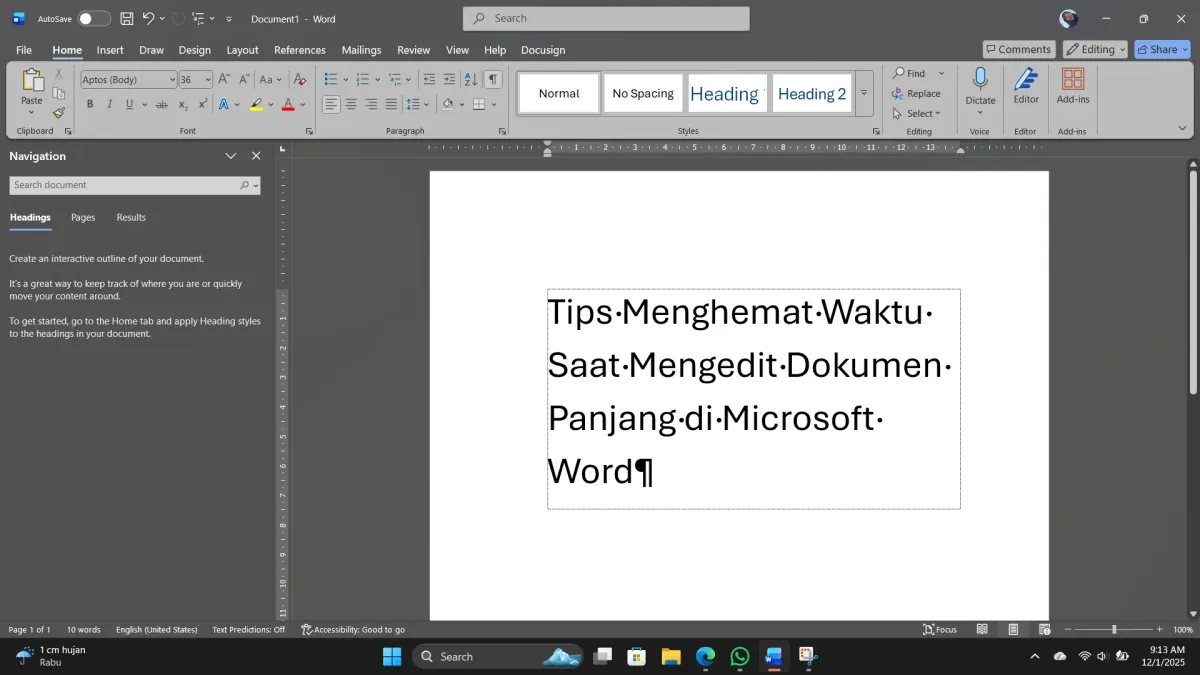
Task: Switch to the Insert ribbon tab
Action: 110,50
